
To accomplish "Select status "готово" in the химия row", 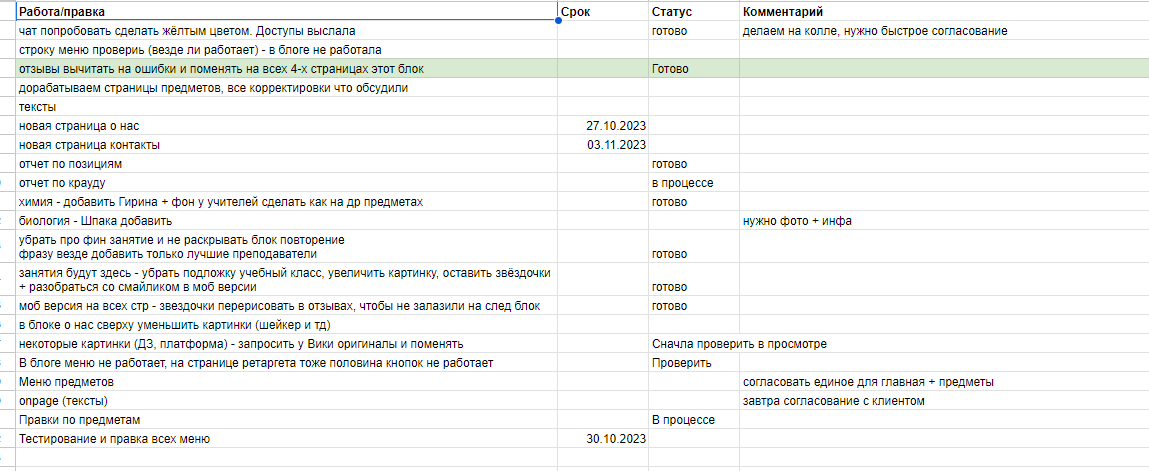I will pyautogui.click(x=694, y=201).
